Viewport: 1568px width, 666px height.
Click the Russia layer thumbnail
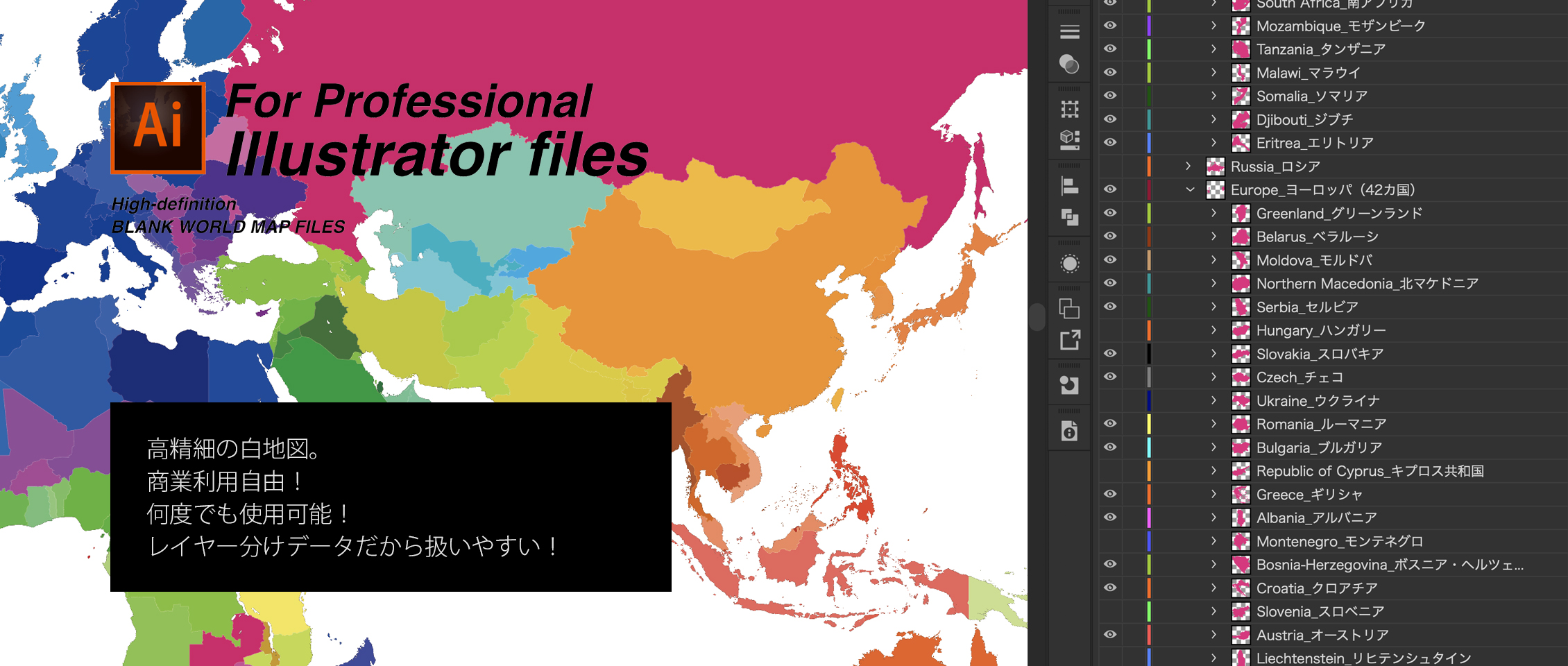pyautogui.click(x=1215, y=166)
